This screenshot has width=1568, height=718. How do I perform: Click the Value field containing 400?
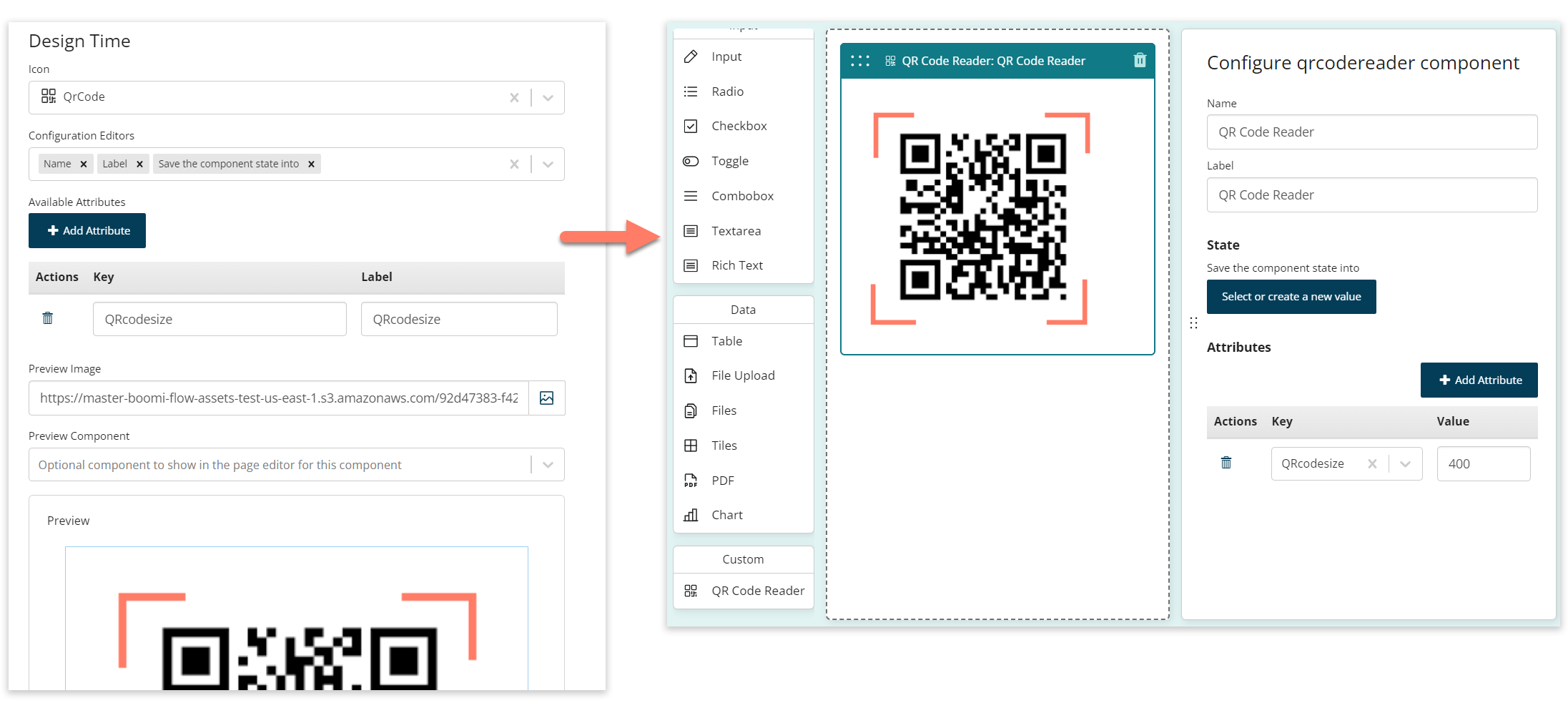click(1483, 464)
